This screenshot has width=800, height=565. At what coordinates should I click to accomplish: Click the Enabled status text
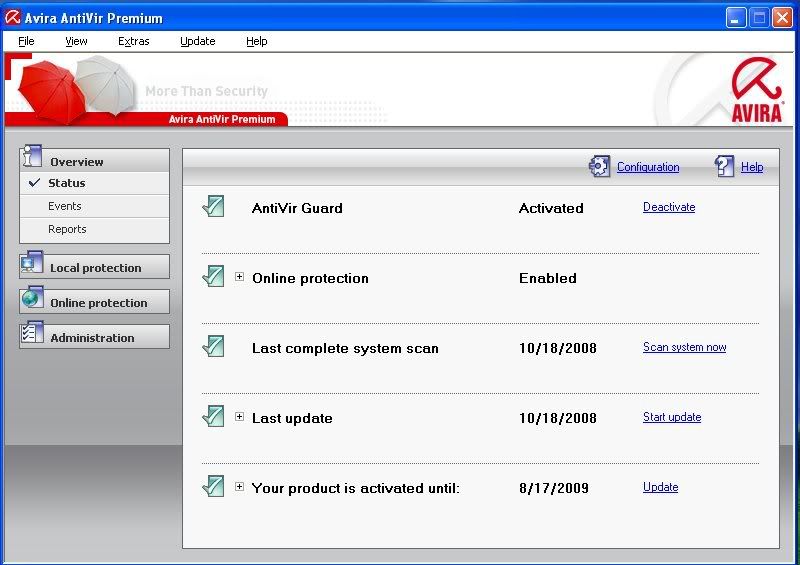548,278
